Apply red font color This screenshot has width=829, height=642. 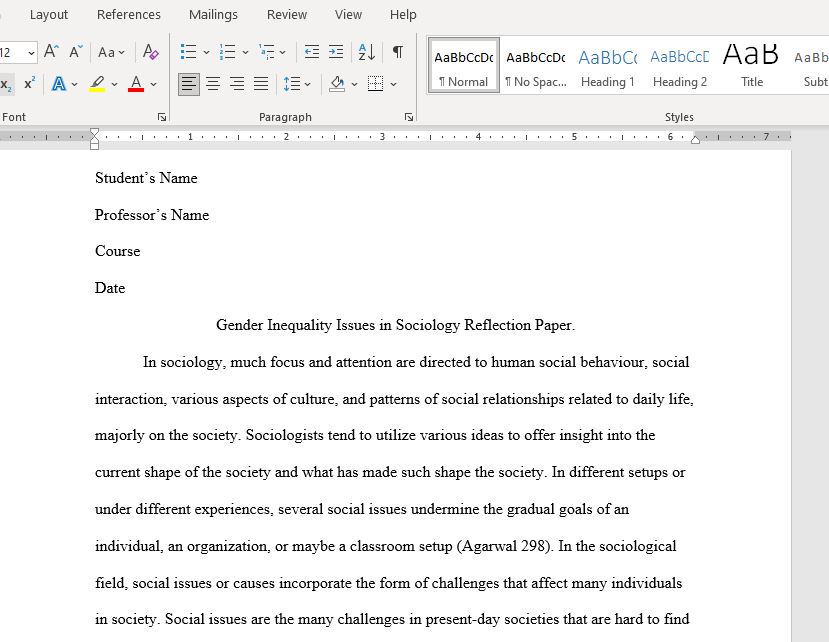pos(136,84)
